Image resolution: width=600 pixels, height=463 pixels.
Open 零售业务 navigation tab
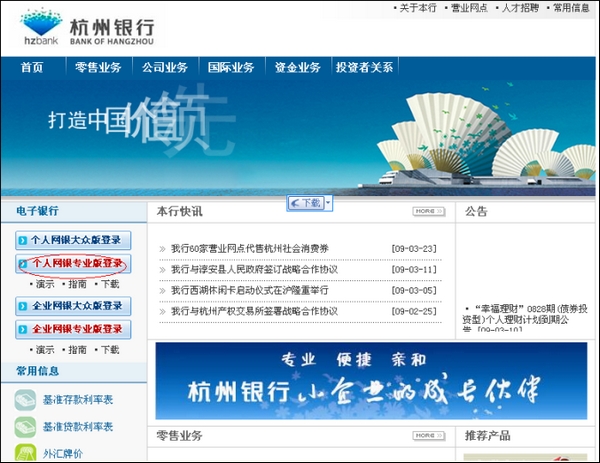(98, 68)
